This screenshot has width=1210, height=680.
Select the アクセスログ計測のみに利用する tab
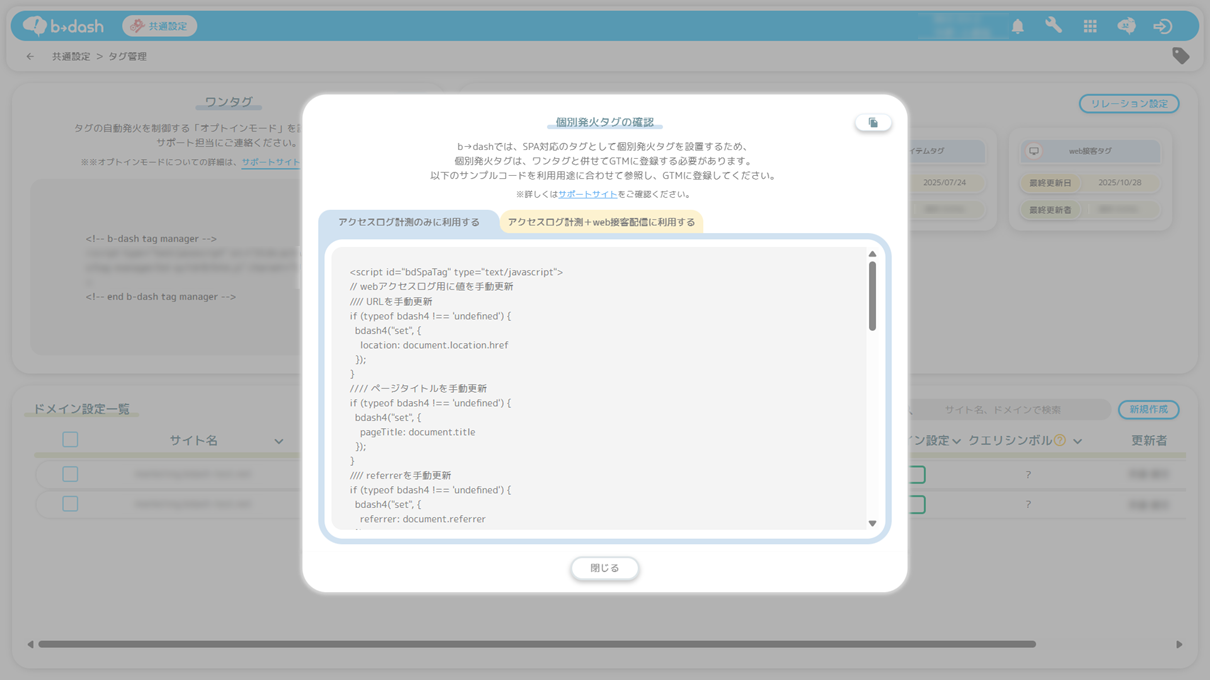[x=408, y=222]
